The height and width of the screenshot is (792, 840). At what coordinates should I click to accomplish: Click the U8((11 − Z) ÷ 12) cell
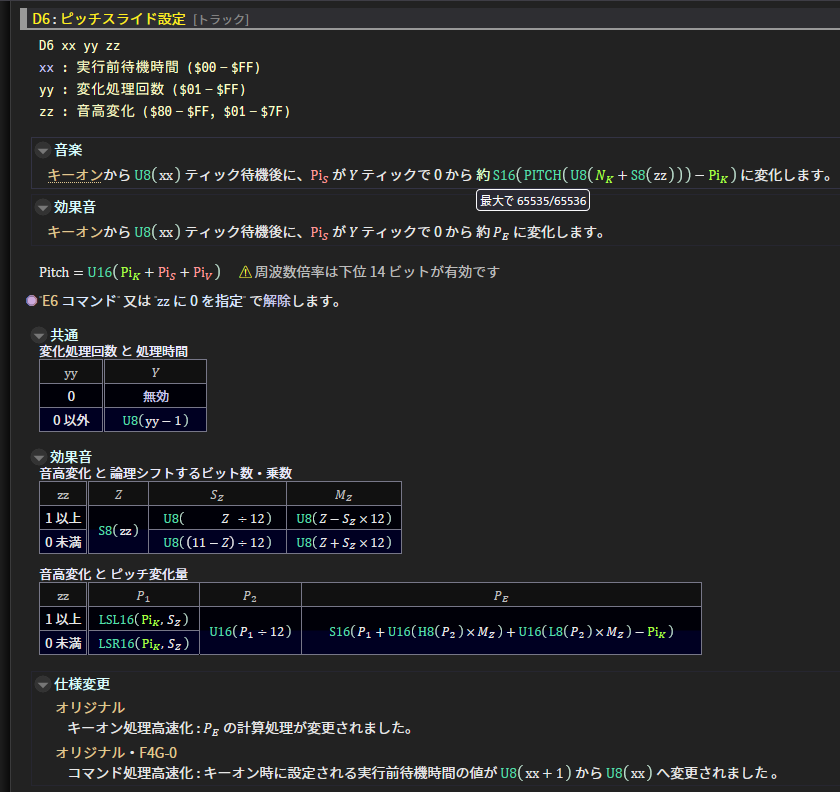pos(218,542)
